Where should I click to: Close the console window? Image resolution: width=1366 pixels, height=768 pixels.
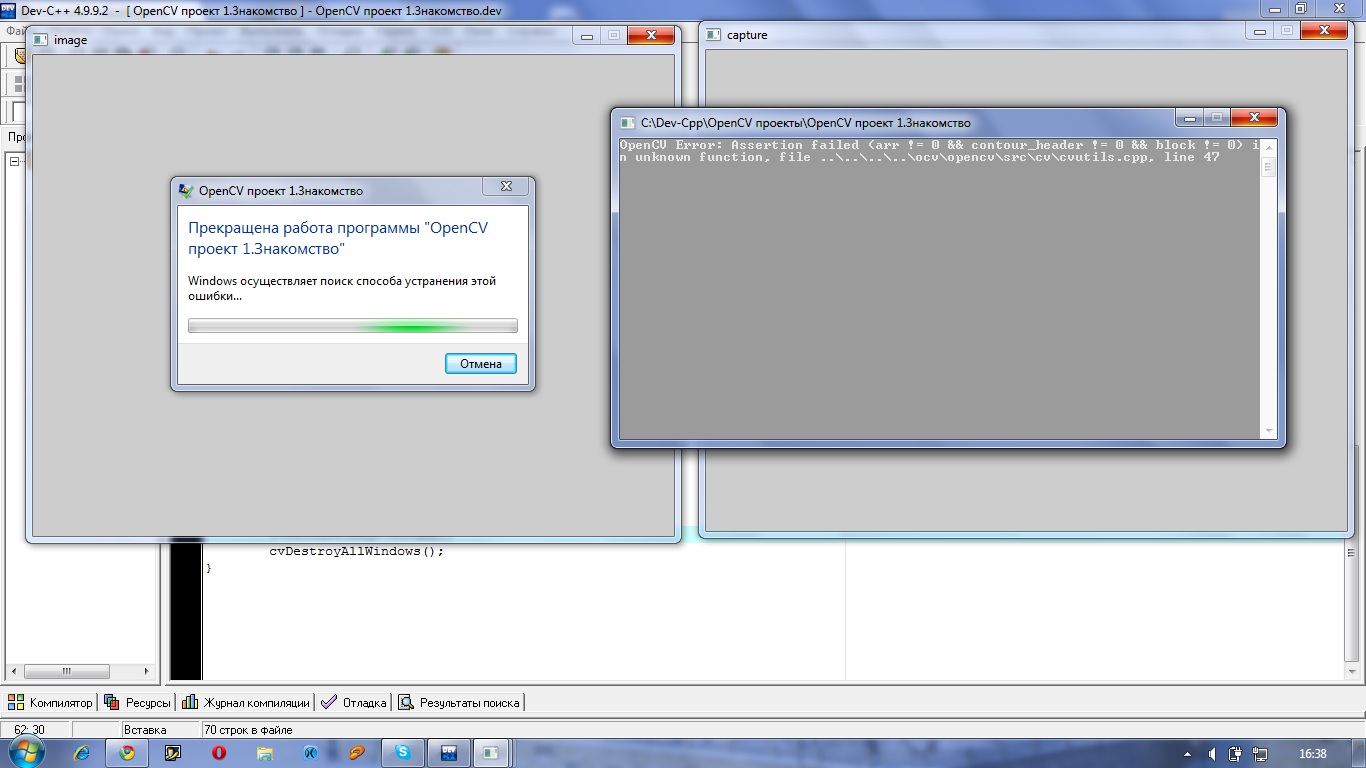(1253, 118)
